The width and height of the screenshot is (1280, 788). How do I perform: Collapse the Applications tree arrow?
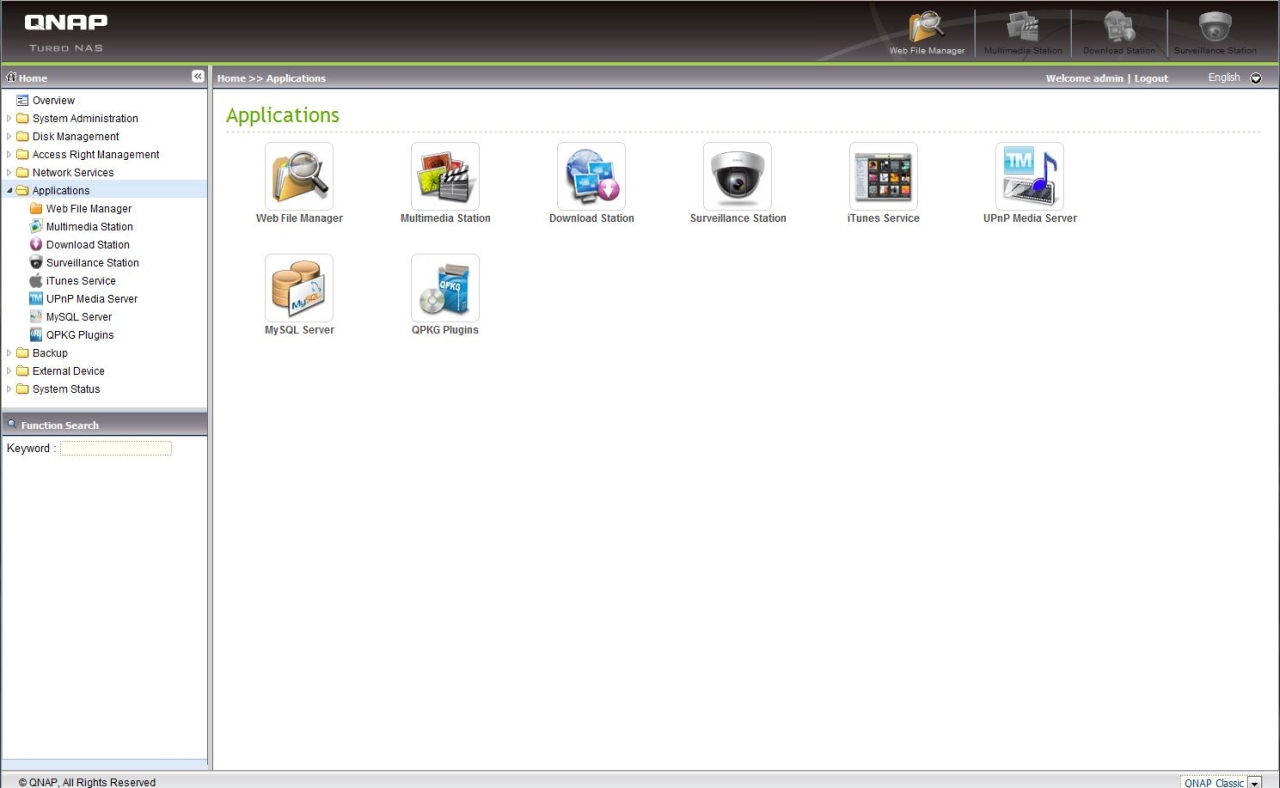[x=9, y=191]
